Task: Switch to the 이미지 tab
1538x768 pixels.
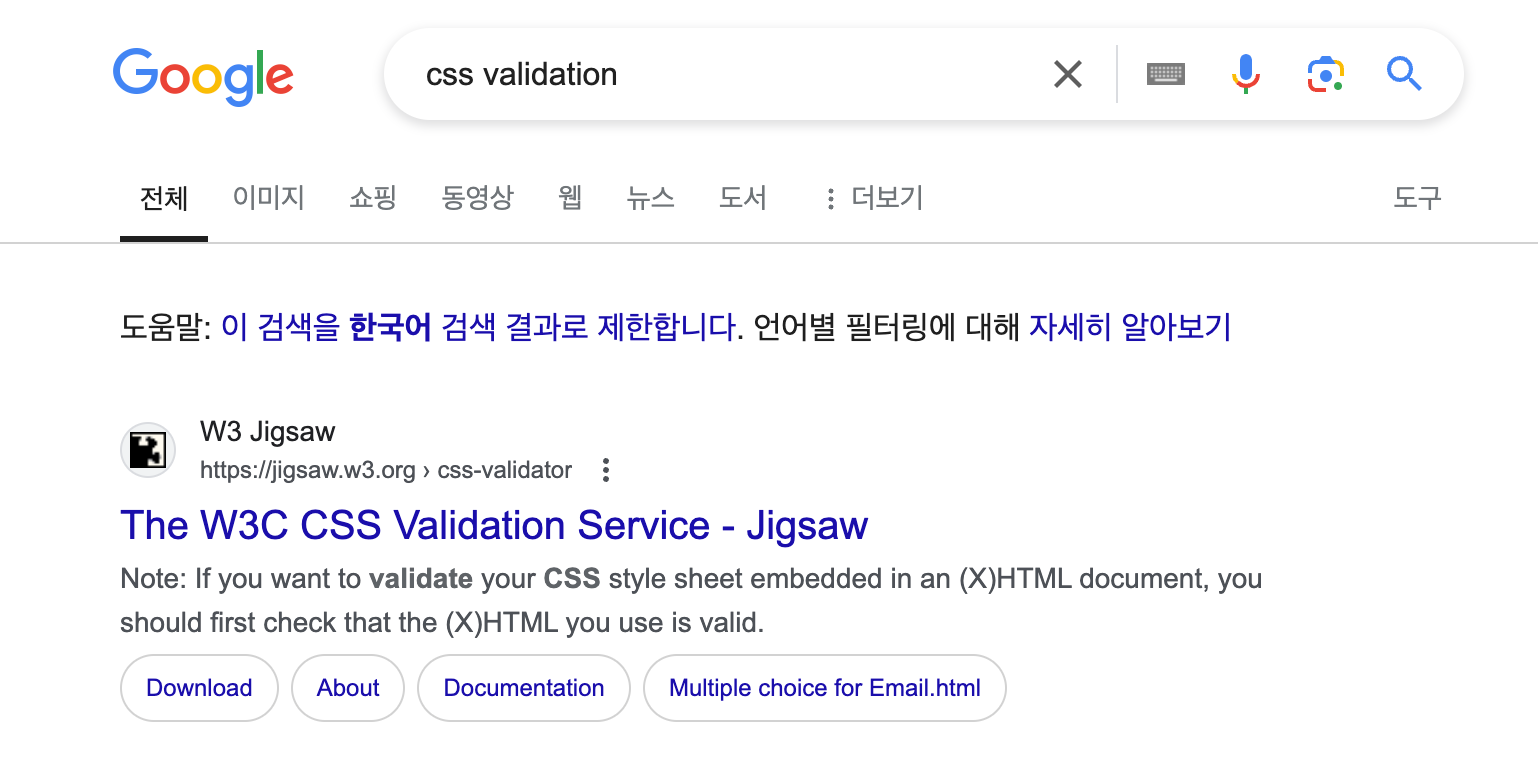Action: click(x=268, y=198)
